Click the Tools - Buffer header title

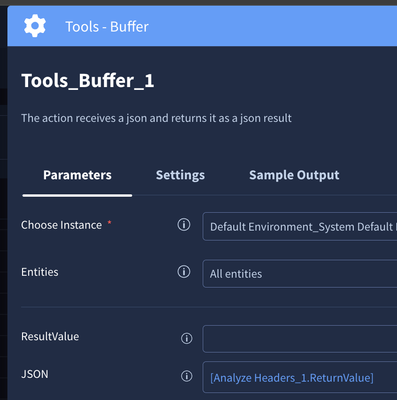pos(107,27)
